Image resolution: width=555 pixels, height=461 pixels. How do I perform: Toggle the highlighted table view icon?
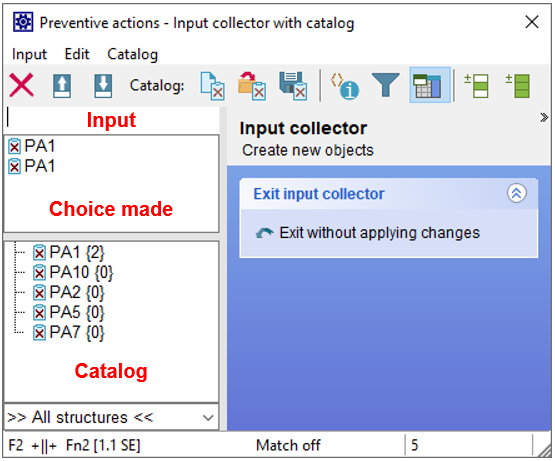pos(430,85)
